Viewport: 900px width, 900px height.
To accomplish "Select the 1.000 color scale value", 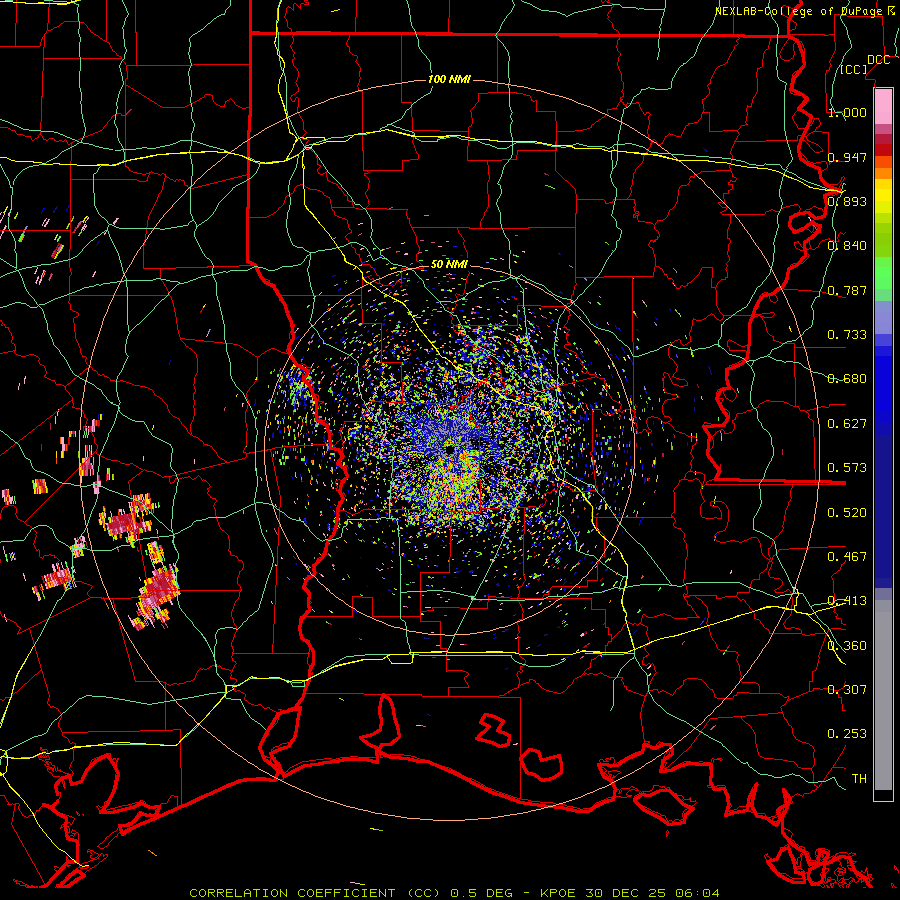I will (847, 112).
